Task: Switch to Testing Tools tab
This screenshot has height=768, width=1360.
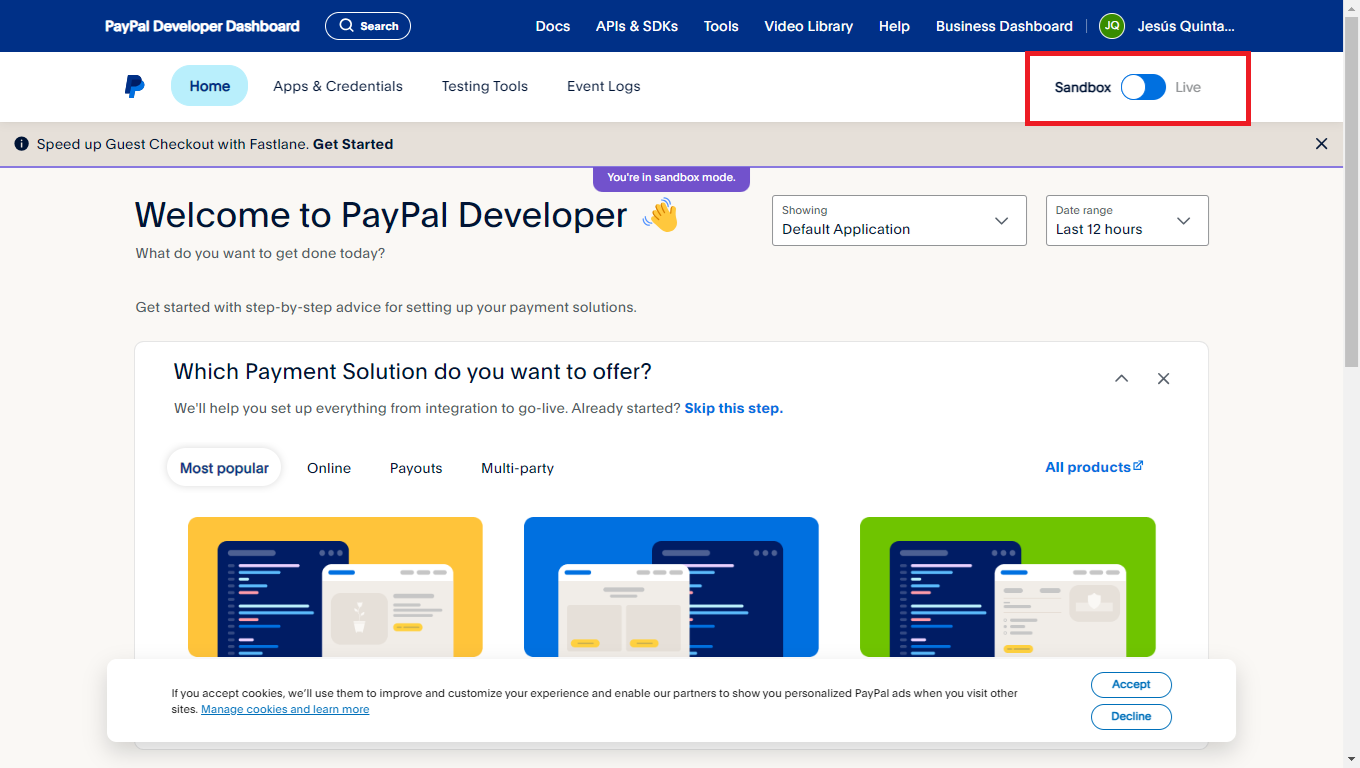Action: coord(485,86)
